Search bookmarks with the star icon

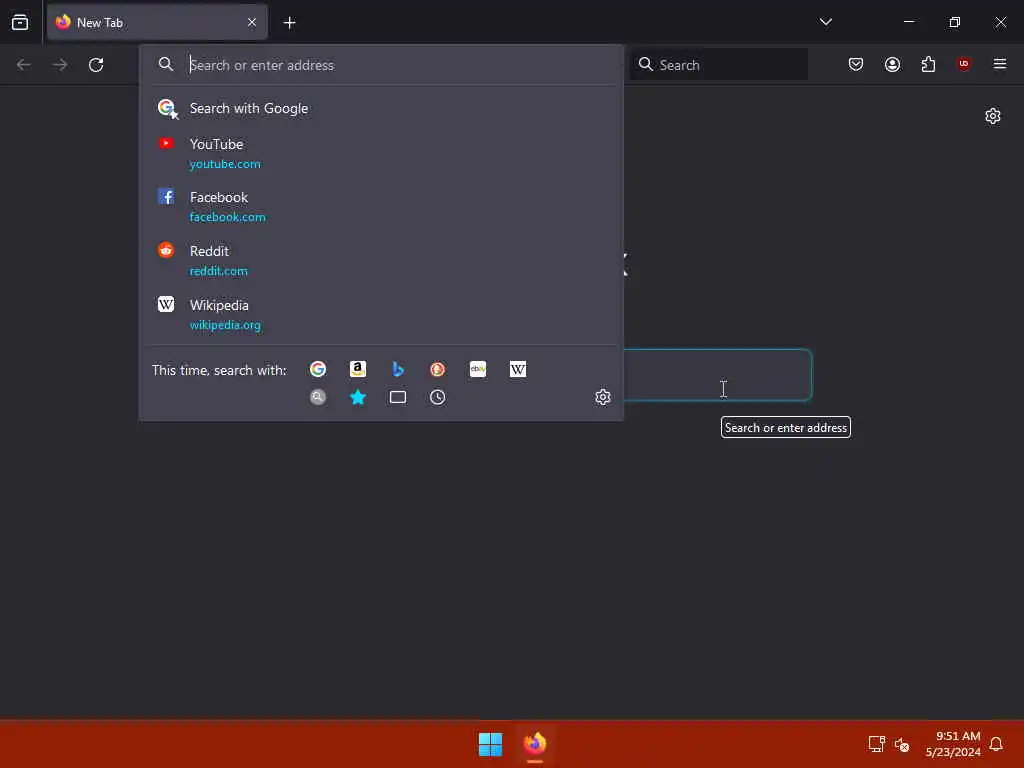coord(358,397)
